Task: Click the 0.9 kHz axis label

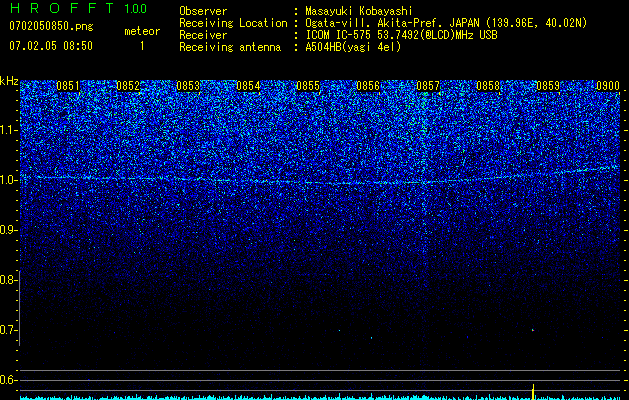Action: [x=9, y=230]
